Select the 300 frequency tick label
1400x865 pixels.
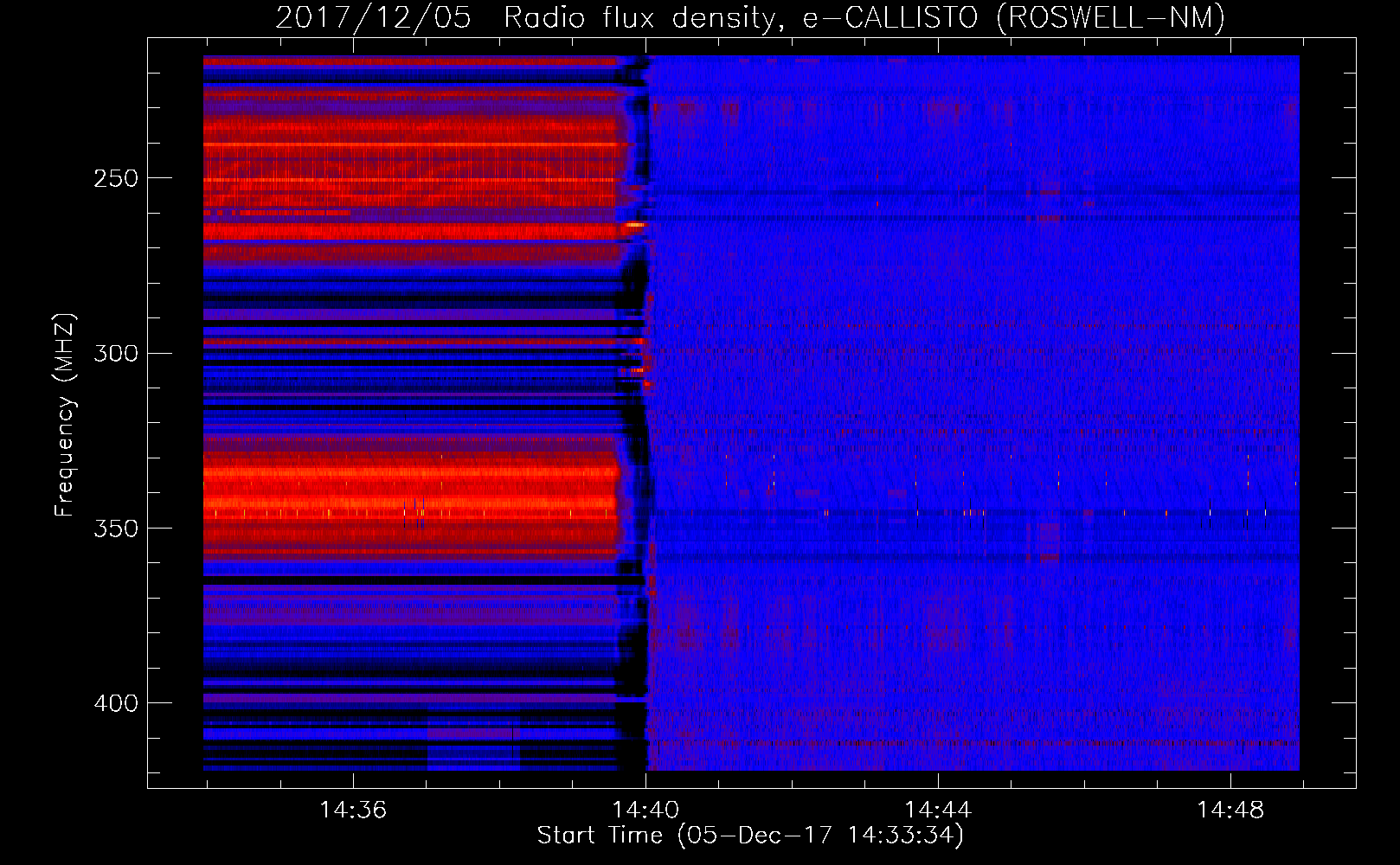(x=116, y=353)
